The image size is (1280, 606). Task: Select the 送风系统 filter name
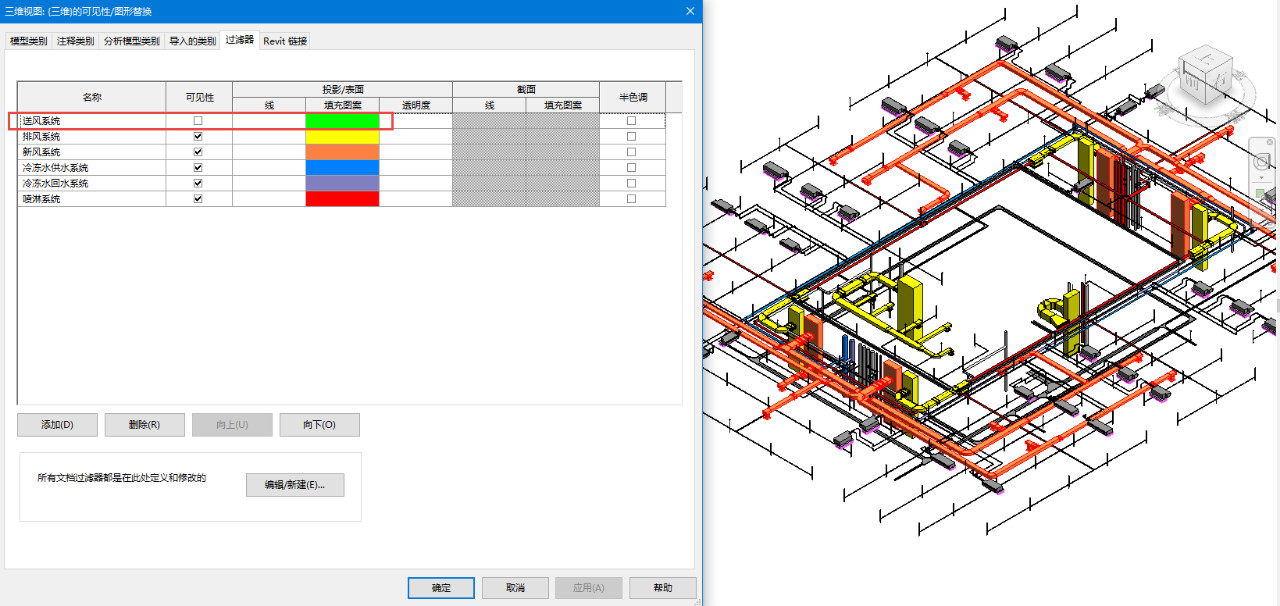pyautogui.click(x=92, y=120)
